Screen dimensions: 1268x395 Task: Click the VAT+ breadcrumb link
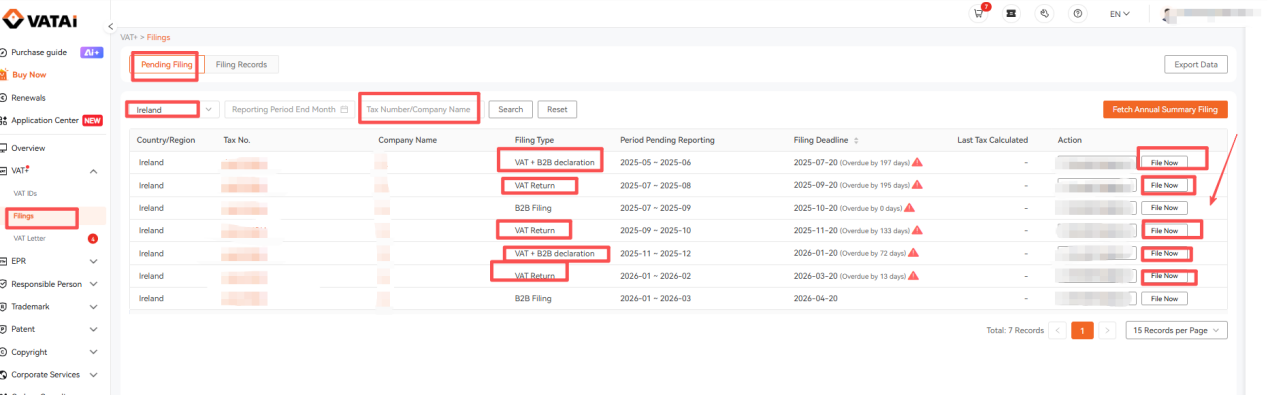[x=128, y=37]
